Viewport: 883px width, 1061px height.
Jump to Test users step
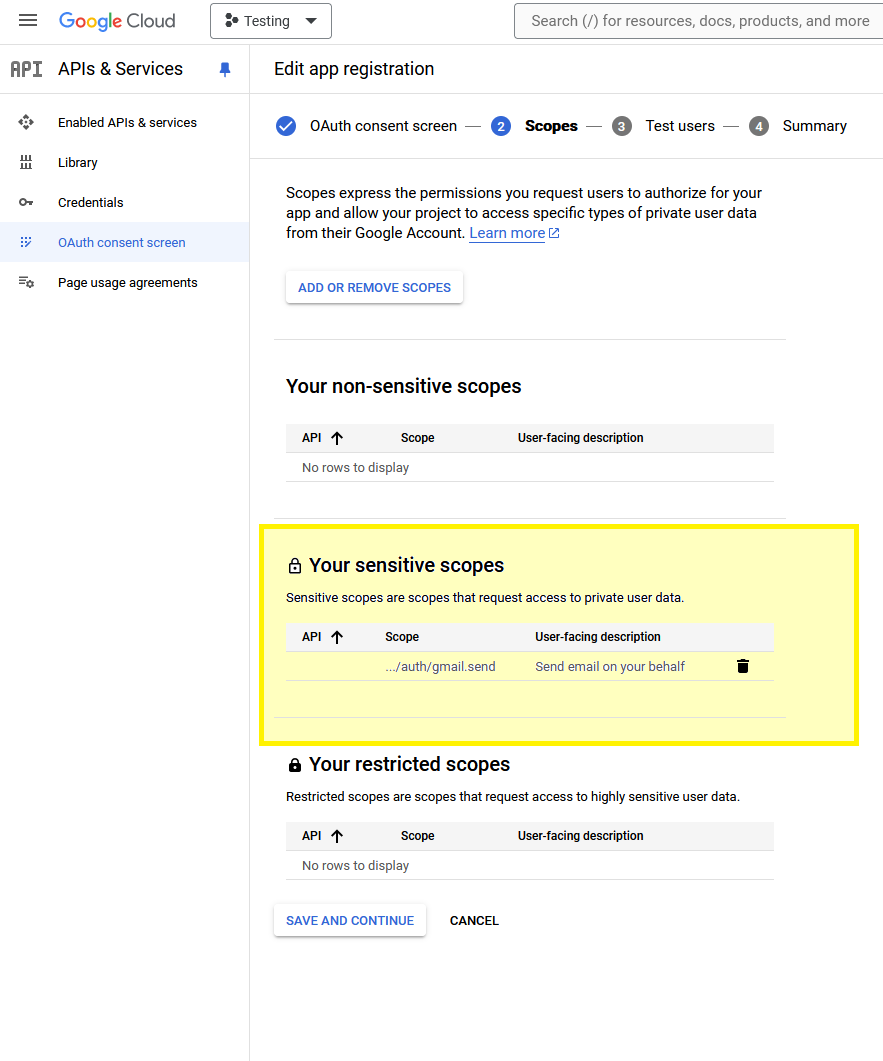pos(680,126)
